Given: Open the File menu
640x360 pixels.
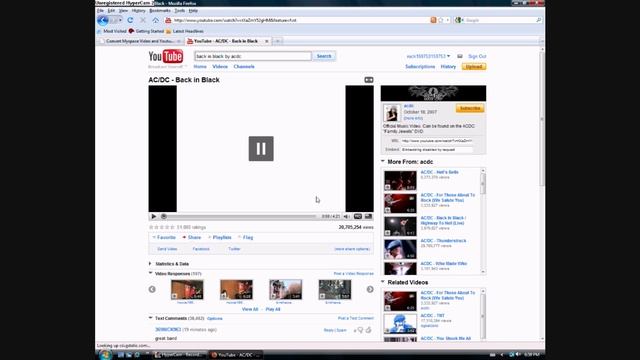Looking at the screenshot, I should [100, 11].
